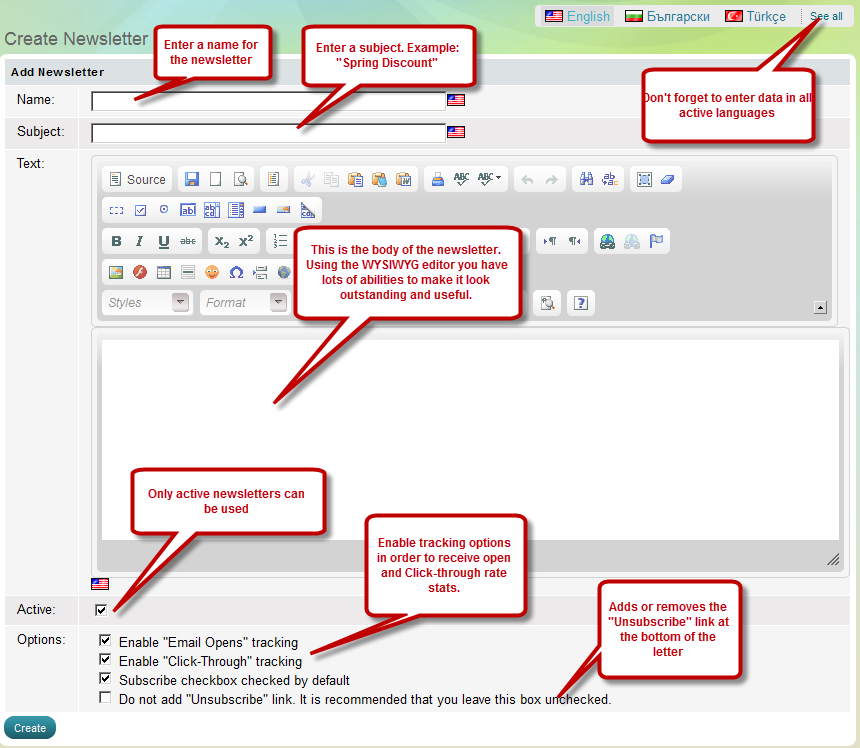
Task: Click the About help question-mark icon
Action: click(580, 303)
